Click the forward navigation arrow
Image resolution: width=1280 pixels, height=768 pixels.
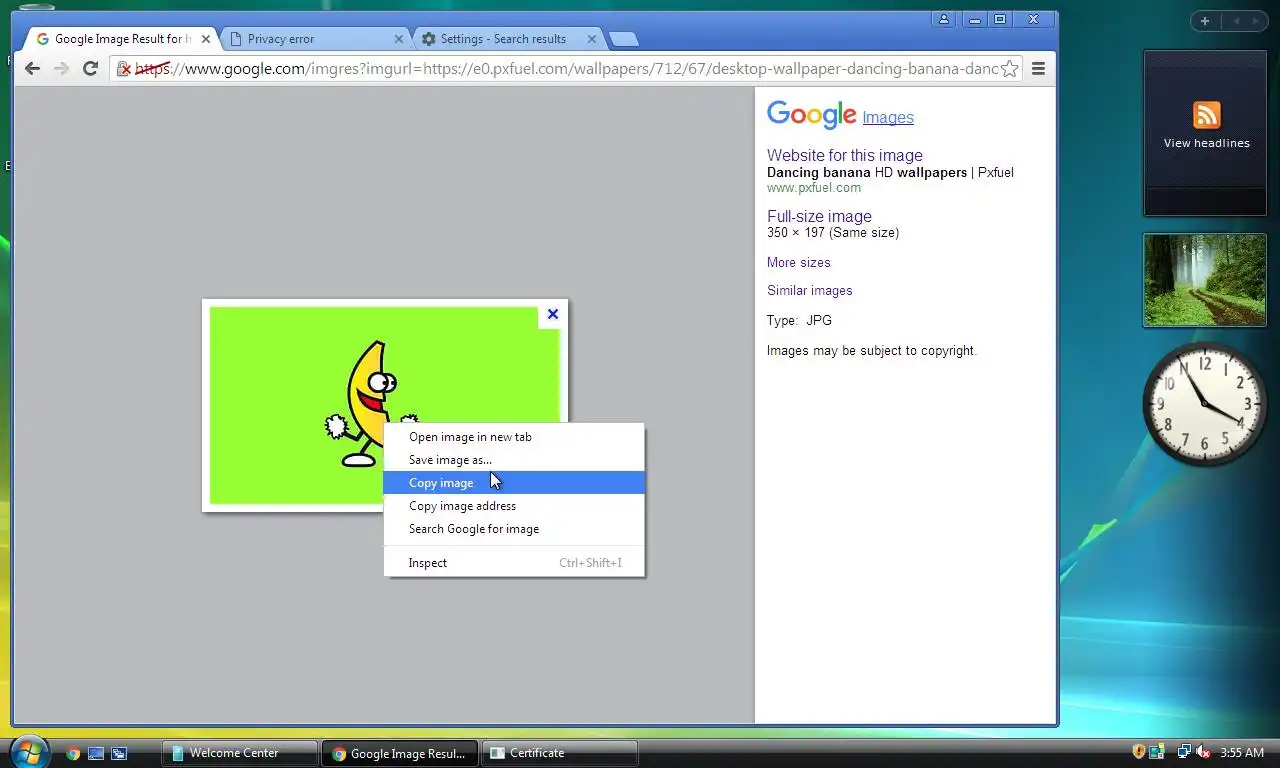tap(61, 68)
